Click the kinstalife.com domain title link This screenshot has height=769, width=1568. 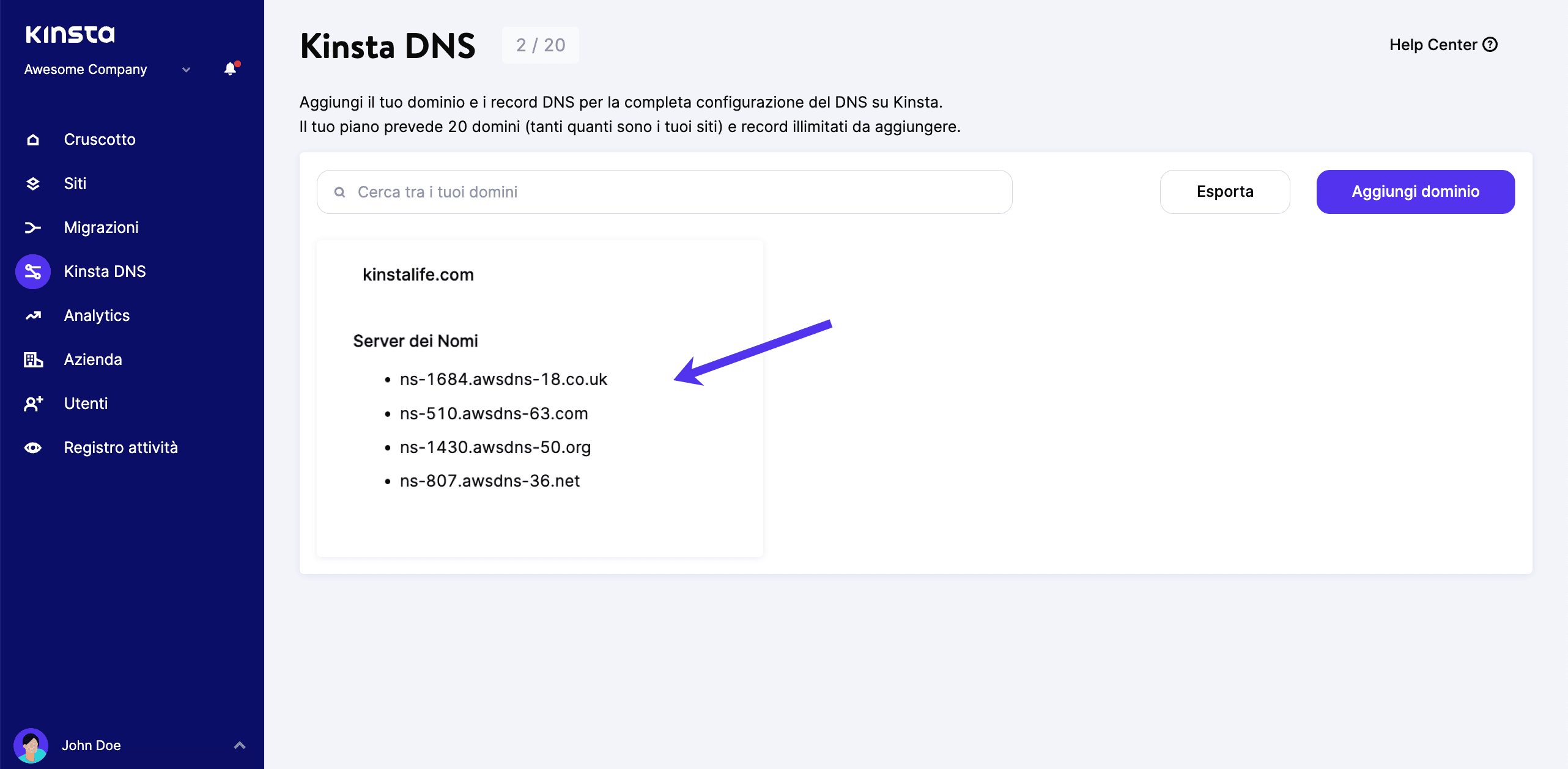(418, 274)
